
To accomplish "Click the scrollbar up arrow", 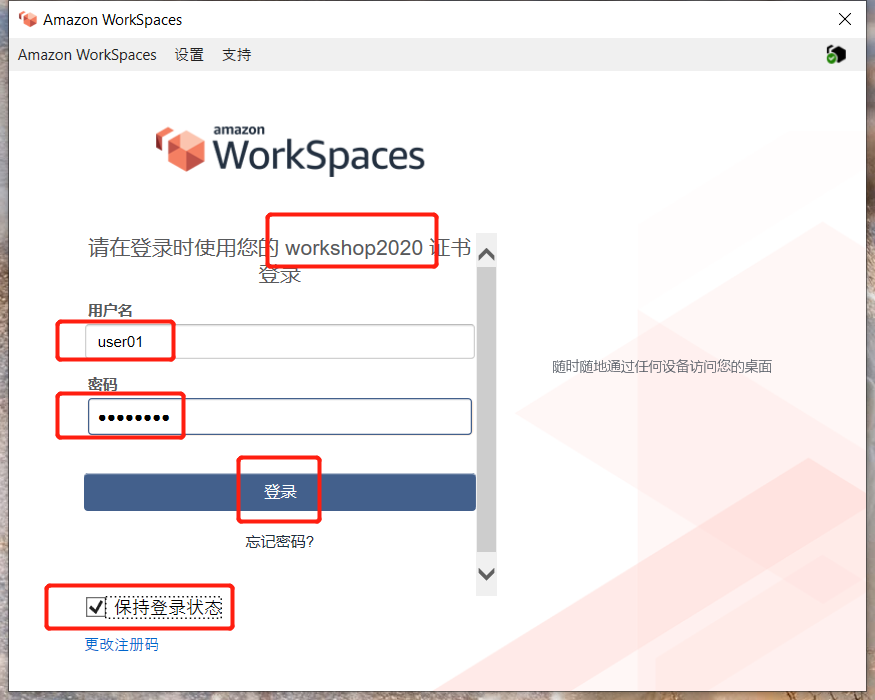I will 486,254.
